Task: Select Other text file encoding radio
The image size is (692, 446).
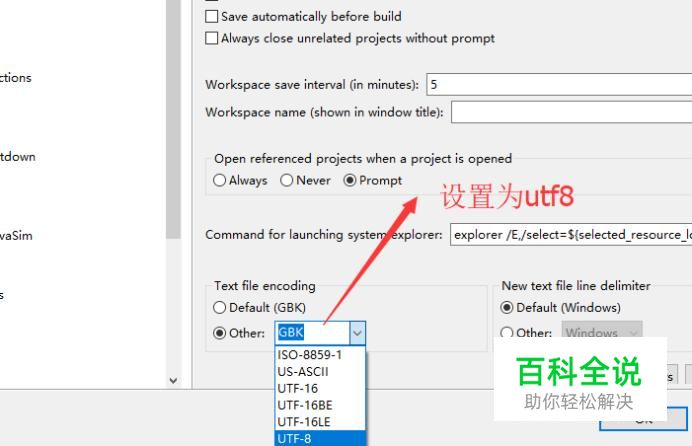Action: point(219,333)
